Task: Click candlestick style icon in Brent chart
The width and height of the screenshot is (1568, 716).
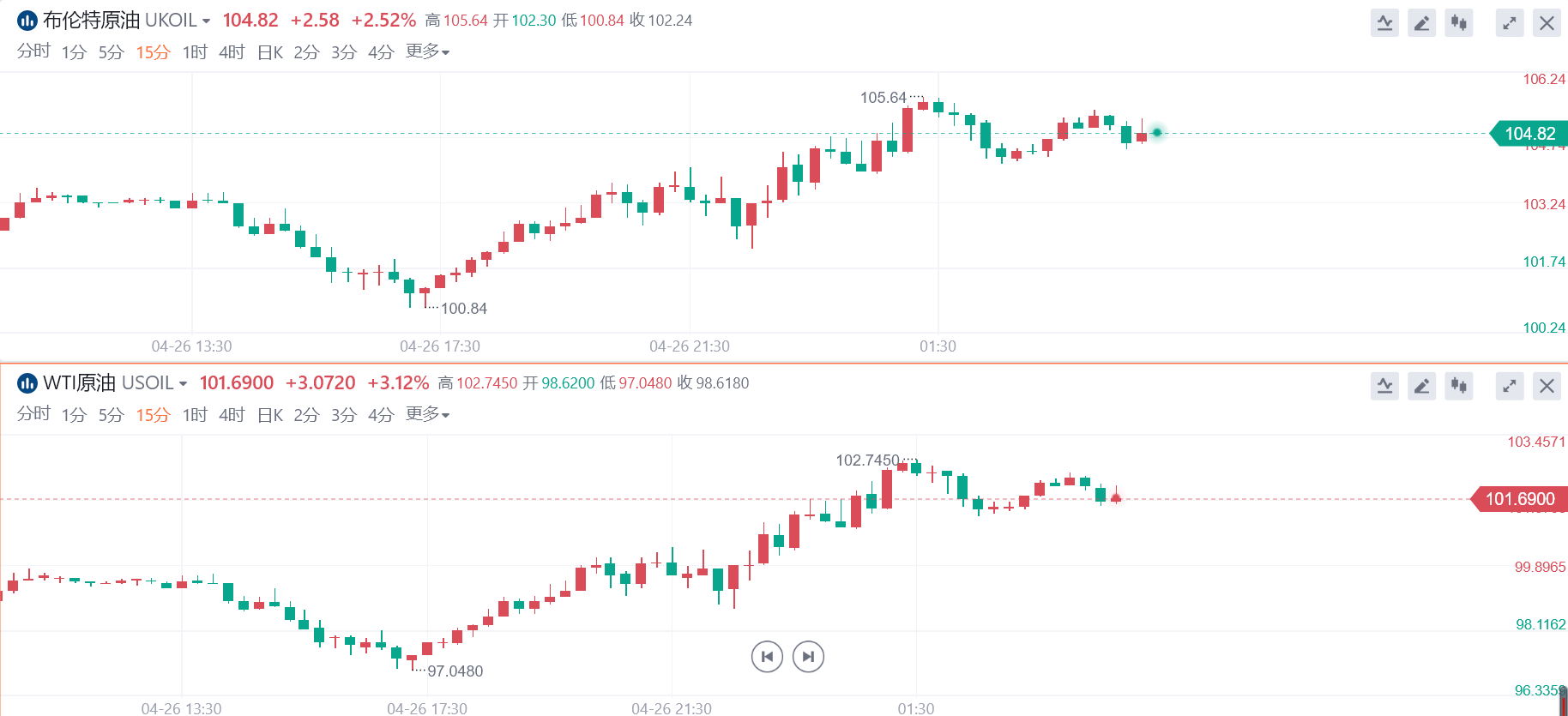Action: coord(1458,23)
